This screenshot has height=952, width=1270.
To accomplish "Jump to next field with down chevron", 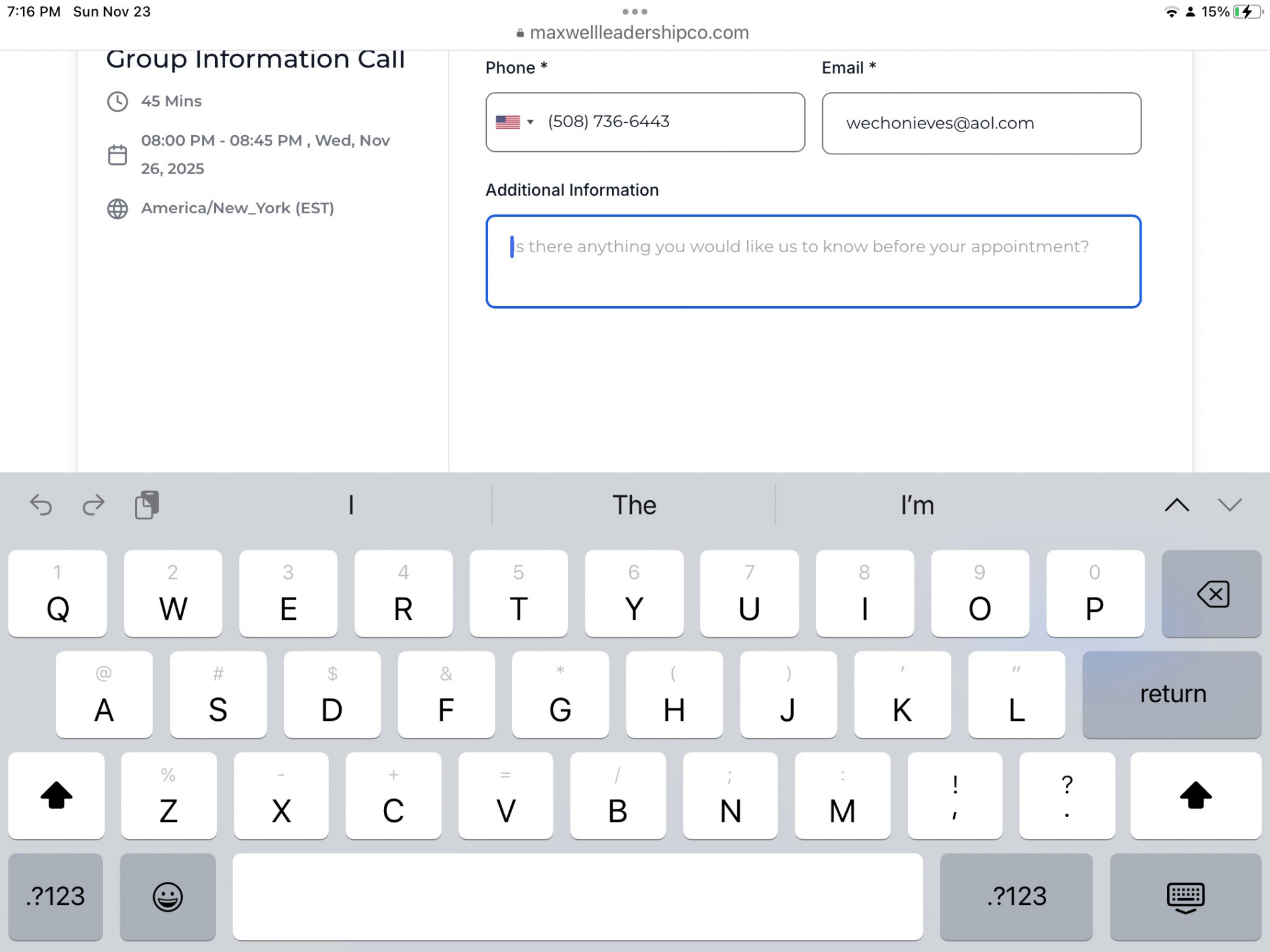I will coord(1229,505).
